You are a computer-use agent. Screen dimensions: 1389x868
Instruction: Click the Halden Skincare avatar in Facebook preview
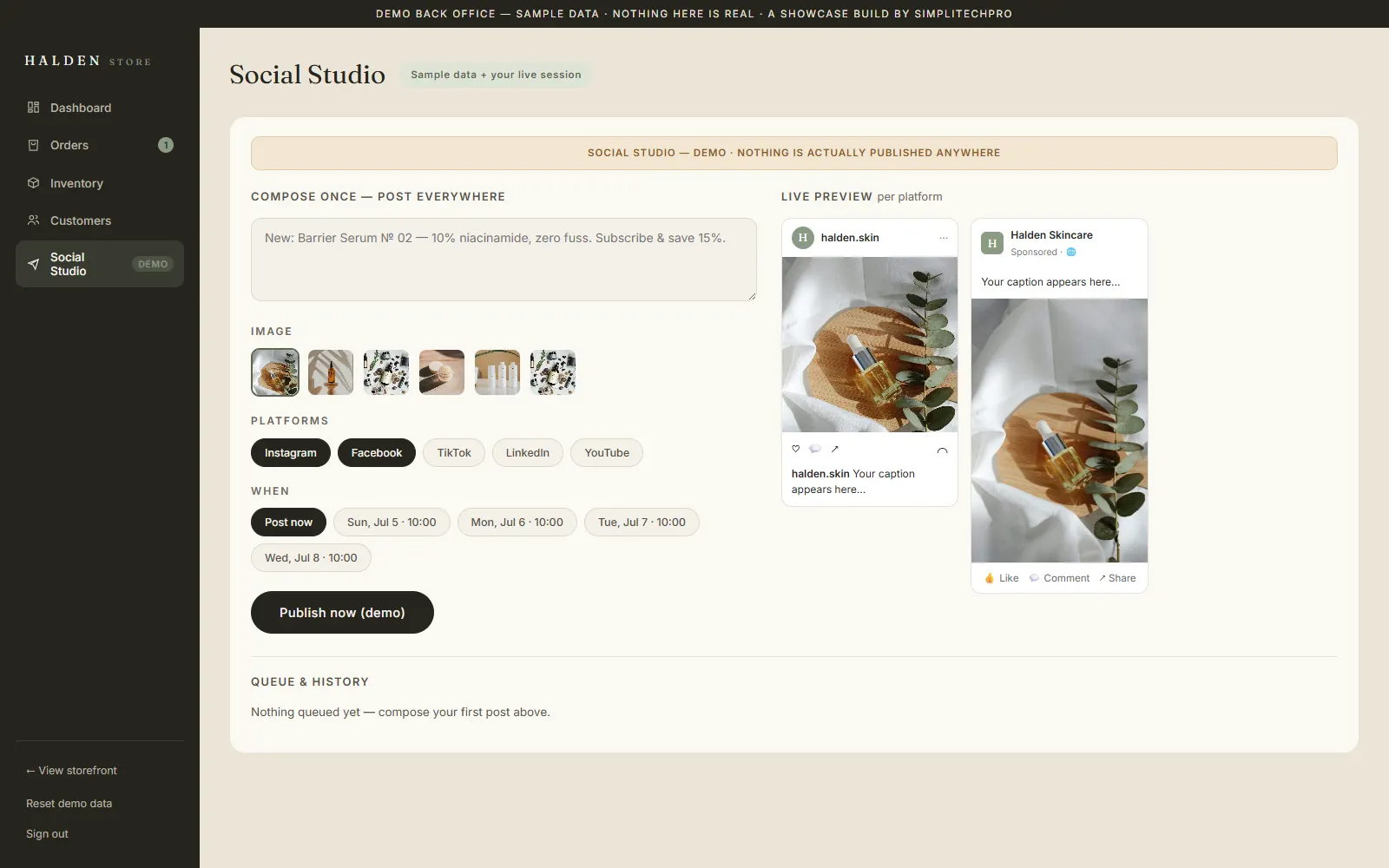pyautogui.click(x=992, y=243)
